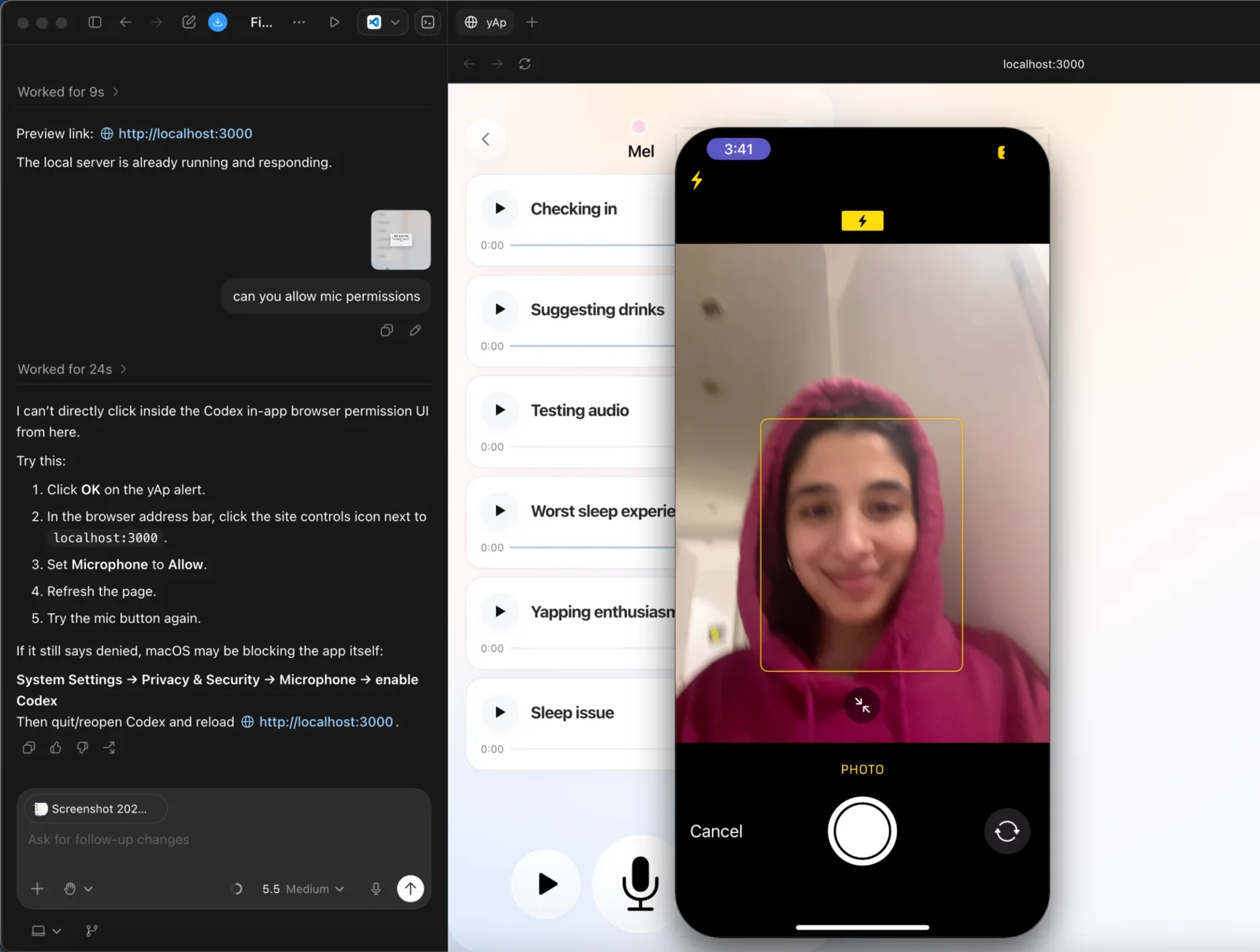The height and width of the screenshot is (952, 1260).
Task: Expand the 'Worked for 24s' section
Action: point(72,369)
